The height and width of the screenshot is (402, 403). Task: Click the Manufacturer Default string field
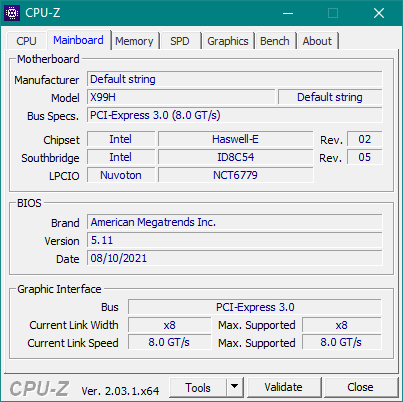[x=235, y=79]
